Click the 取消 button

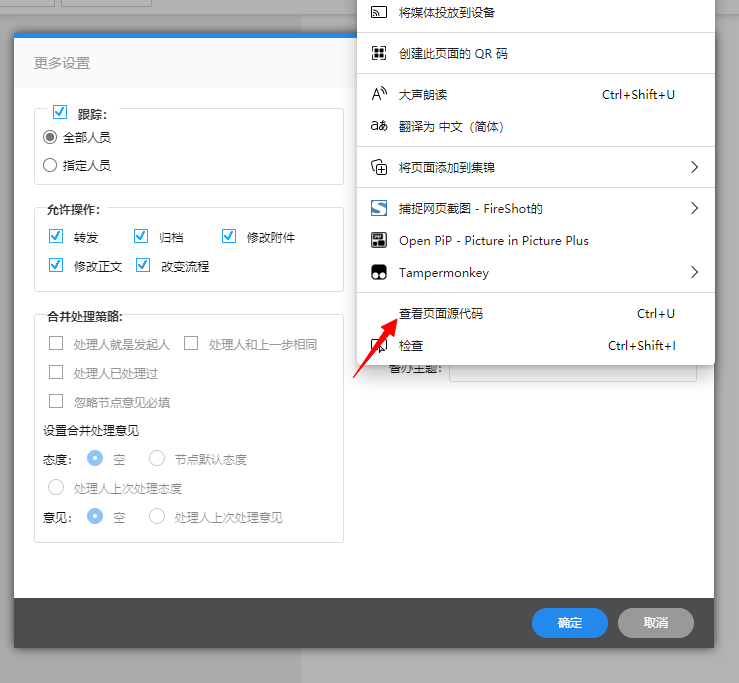656,623
